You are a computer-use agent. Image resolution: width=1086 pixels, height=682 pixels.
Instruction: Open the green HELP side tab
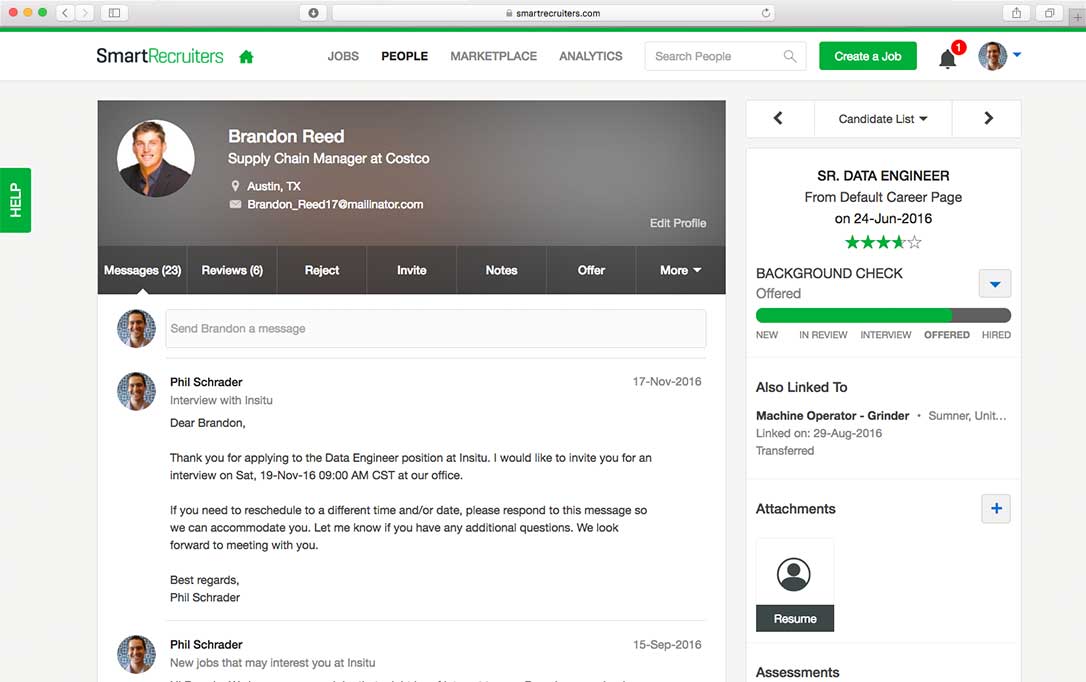pos(15,200)
